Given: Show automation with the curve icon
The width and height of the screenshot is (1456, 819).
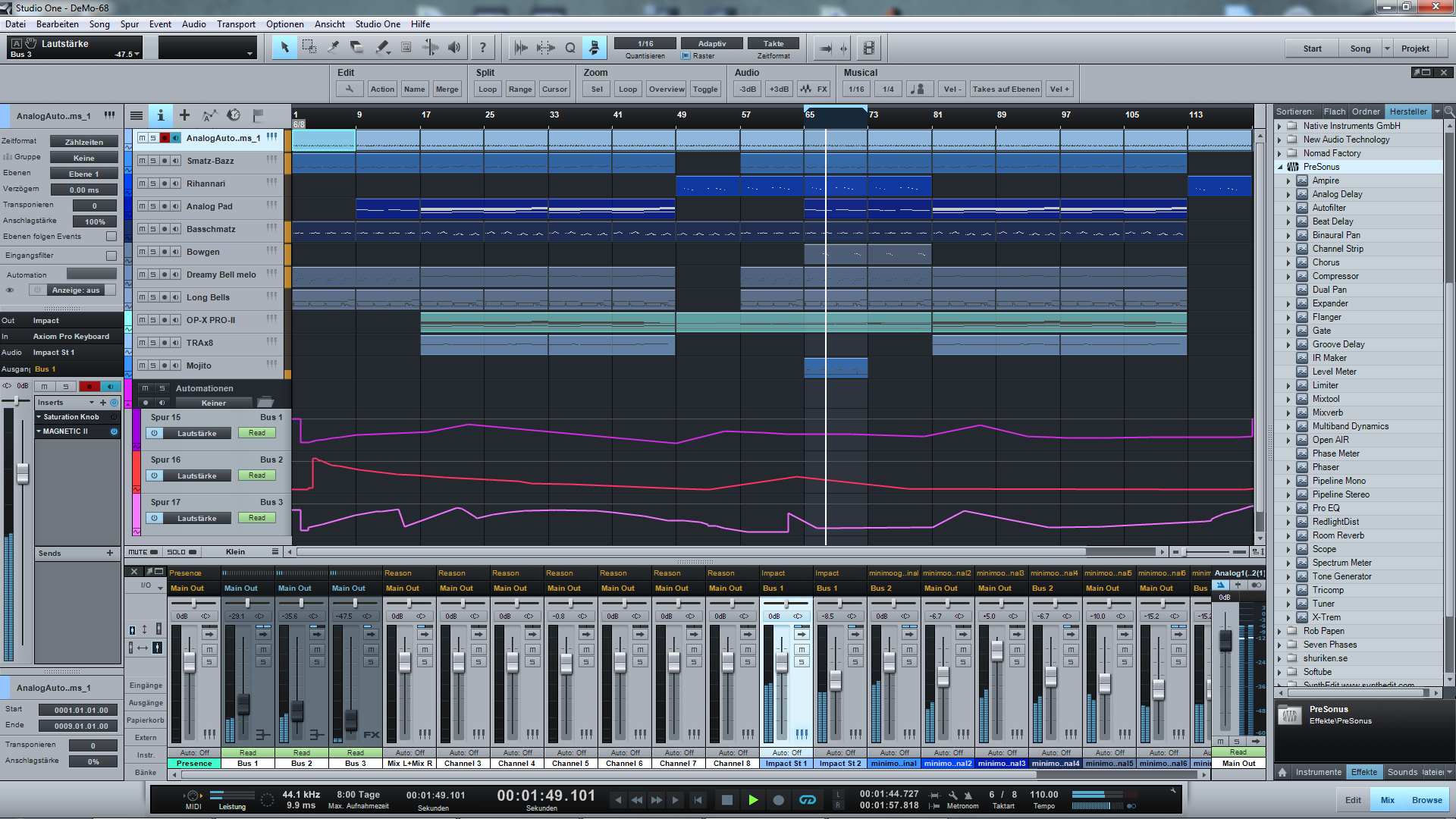Looking at the screenshot, I should [x=209, y=115].
